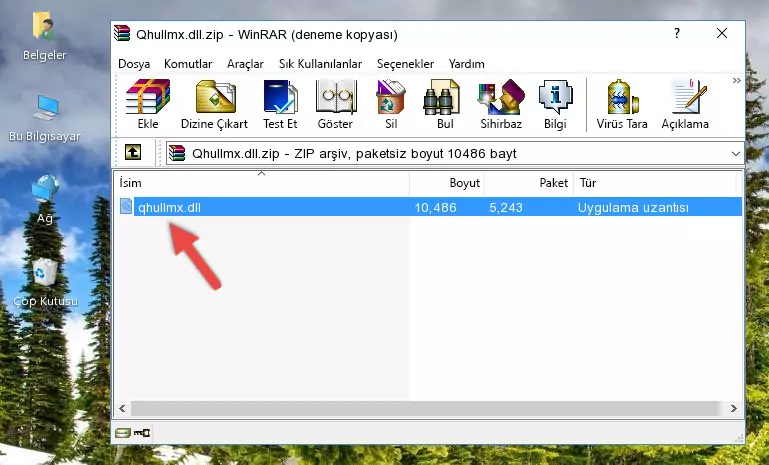Click the horizontal scrollbar right arrow

[x=734, y=408]
